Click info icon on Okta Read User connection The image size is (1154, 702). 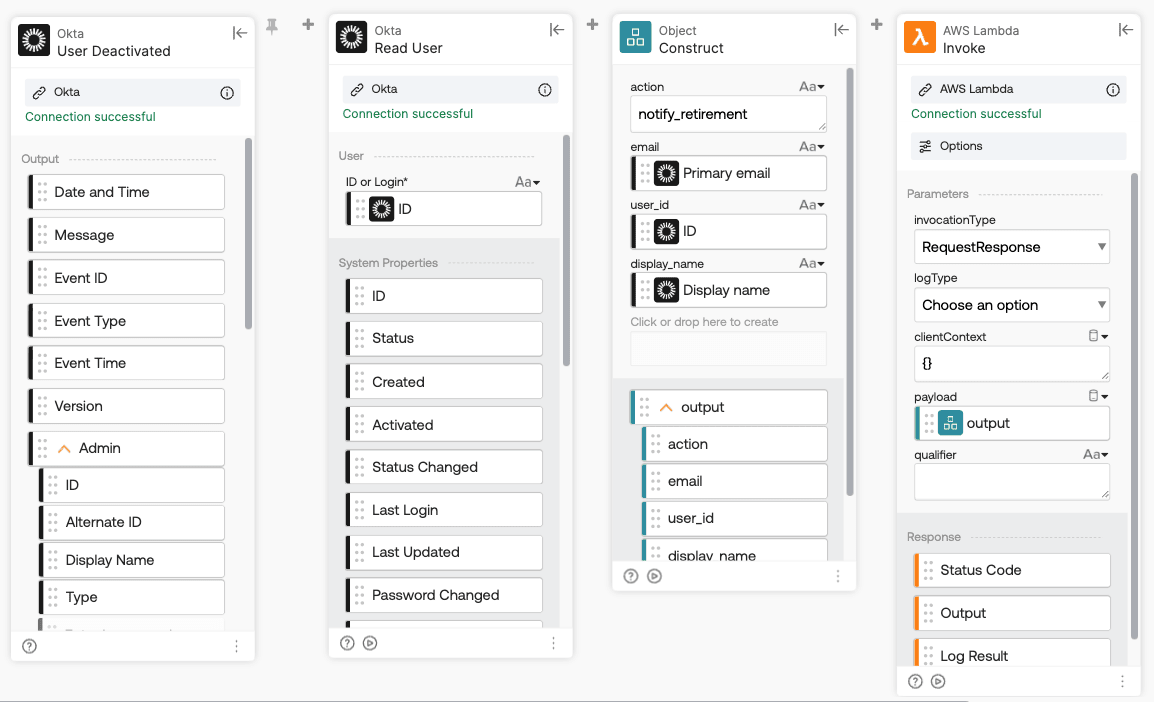click(545, 90)
